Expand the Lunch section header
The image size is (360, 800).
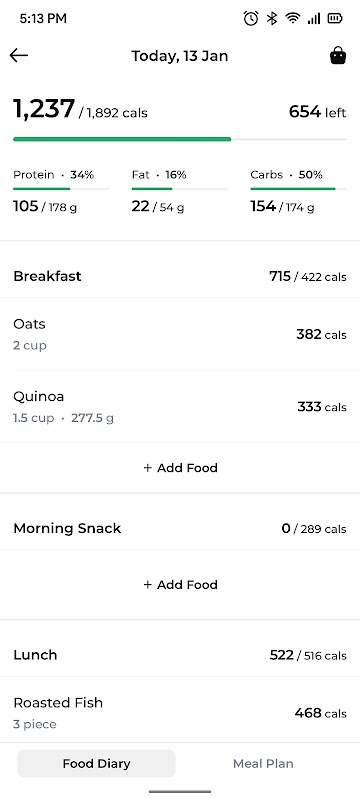(180, 655)
